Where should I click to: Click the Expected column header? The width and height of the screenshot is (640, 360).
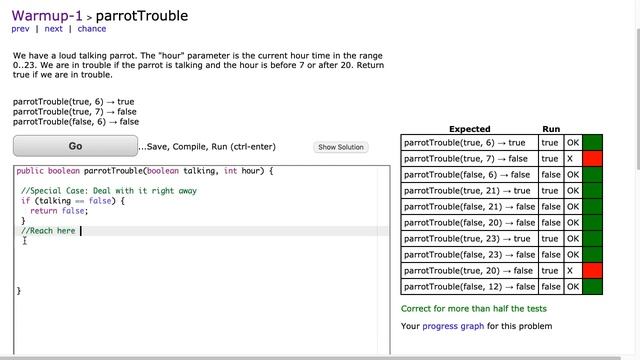[469, 129]
